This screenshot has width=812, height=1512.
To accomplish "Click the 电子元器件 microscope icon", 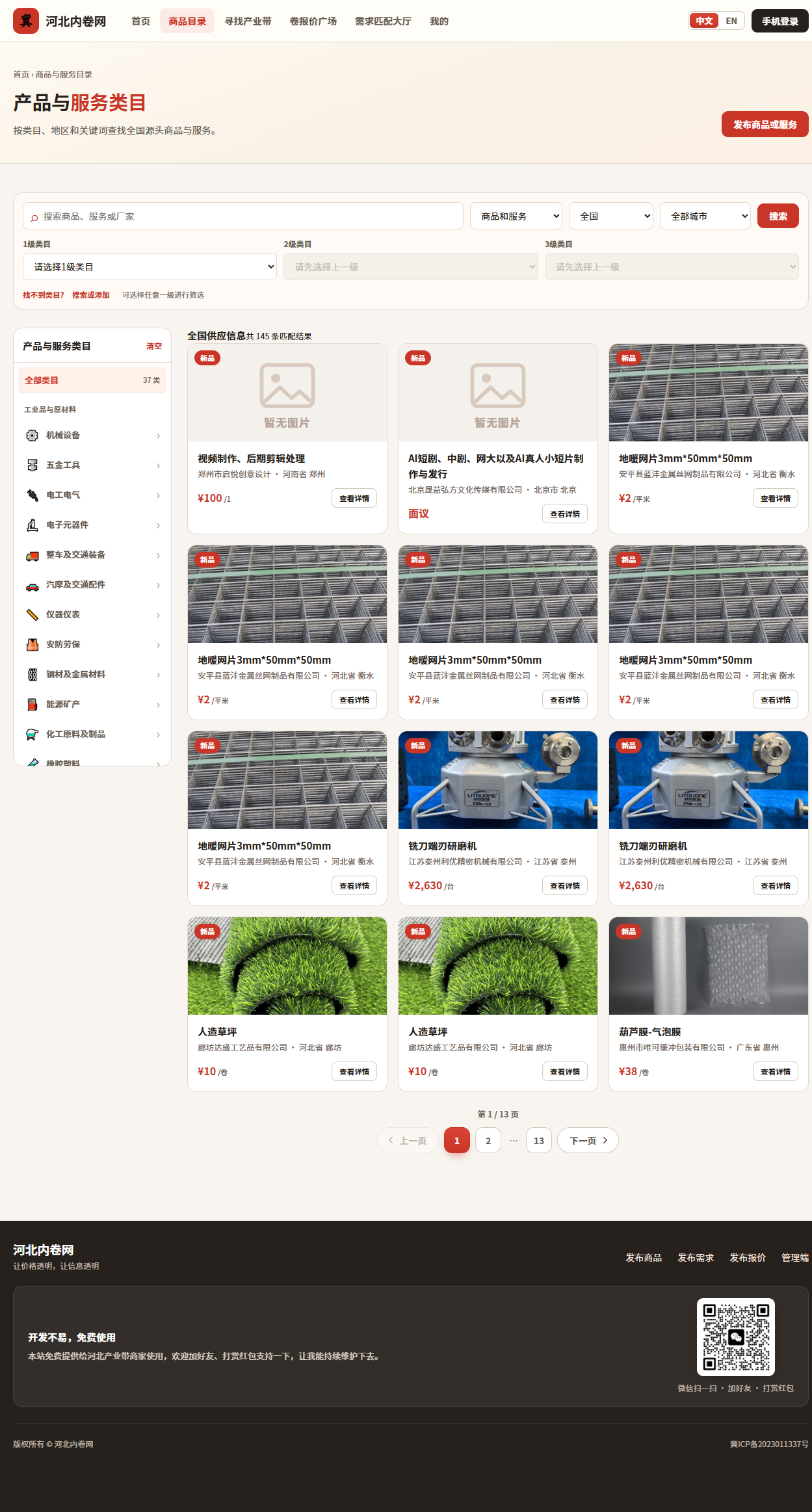I will 32,525.
